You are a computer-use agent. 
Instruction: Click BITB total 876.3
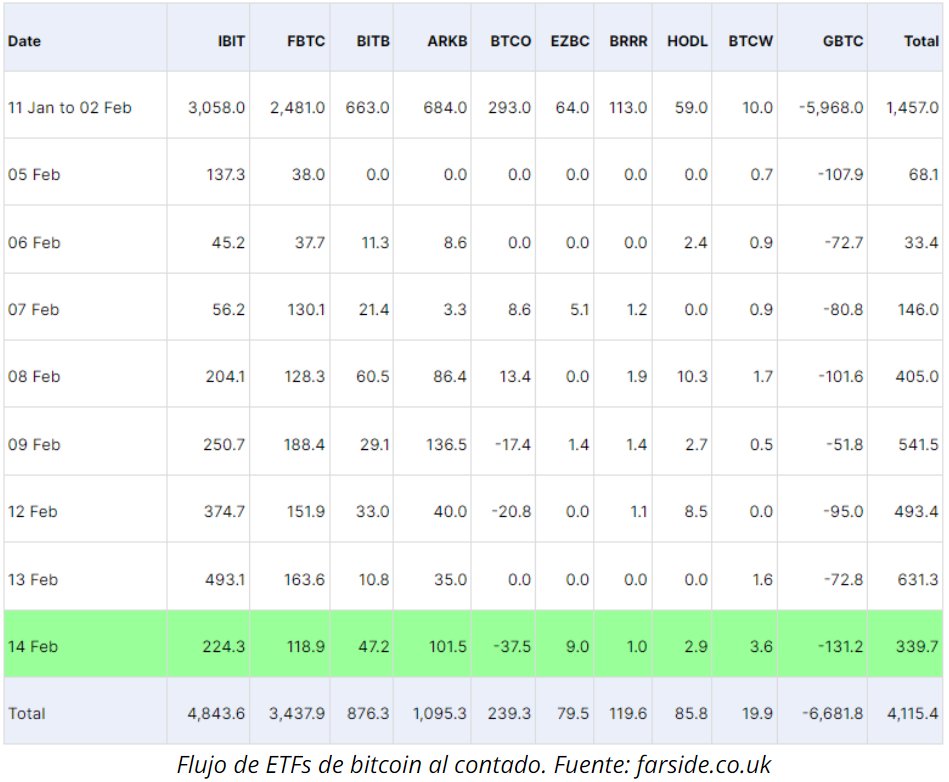click(368, 714)
